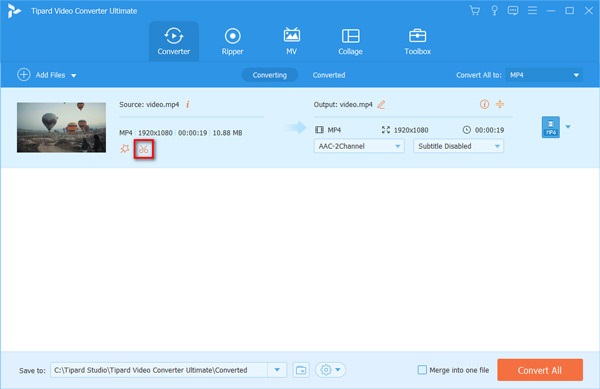Enable Merge into one file checkbox
The width and height of the screenshot is (600, 389).
pos(422,370)
